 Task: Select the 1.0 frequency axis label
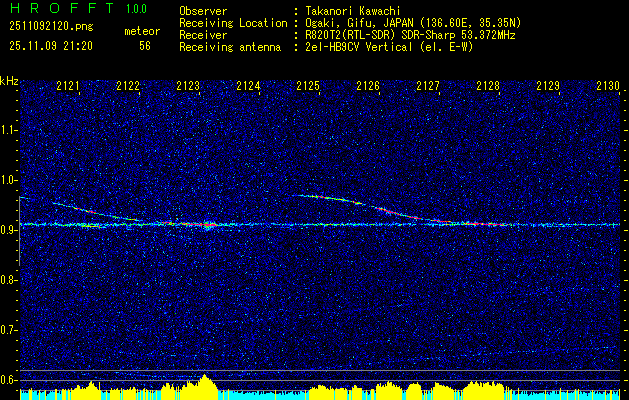click(x=9, y=179)
